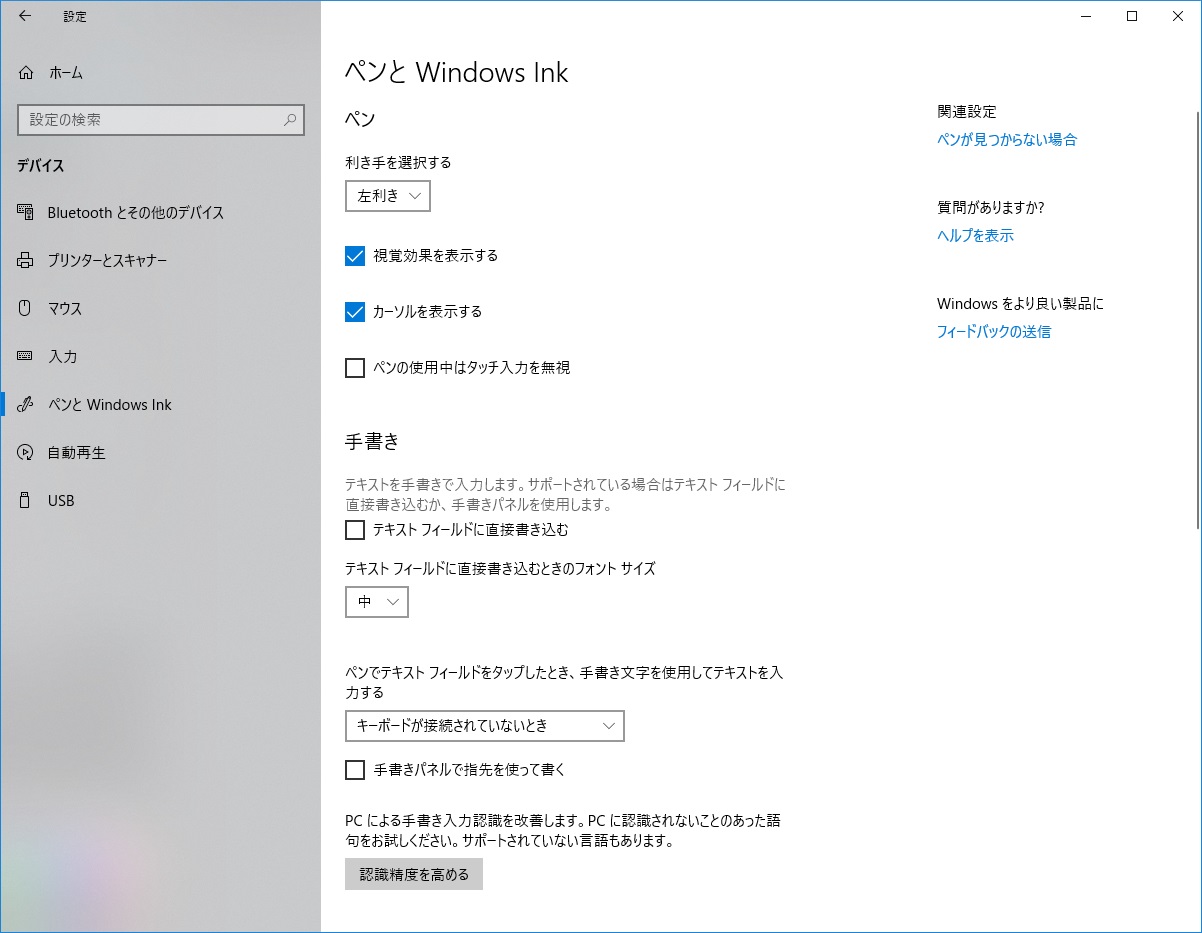1202x933 pixels.
Task: Open the ペンが見つからない場合 link
Action: (1007, 140)
